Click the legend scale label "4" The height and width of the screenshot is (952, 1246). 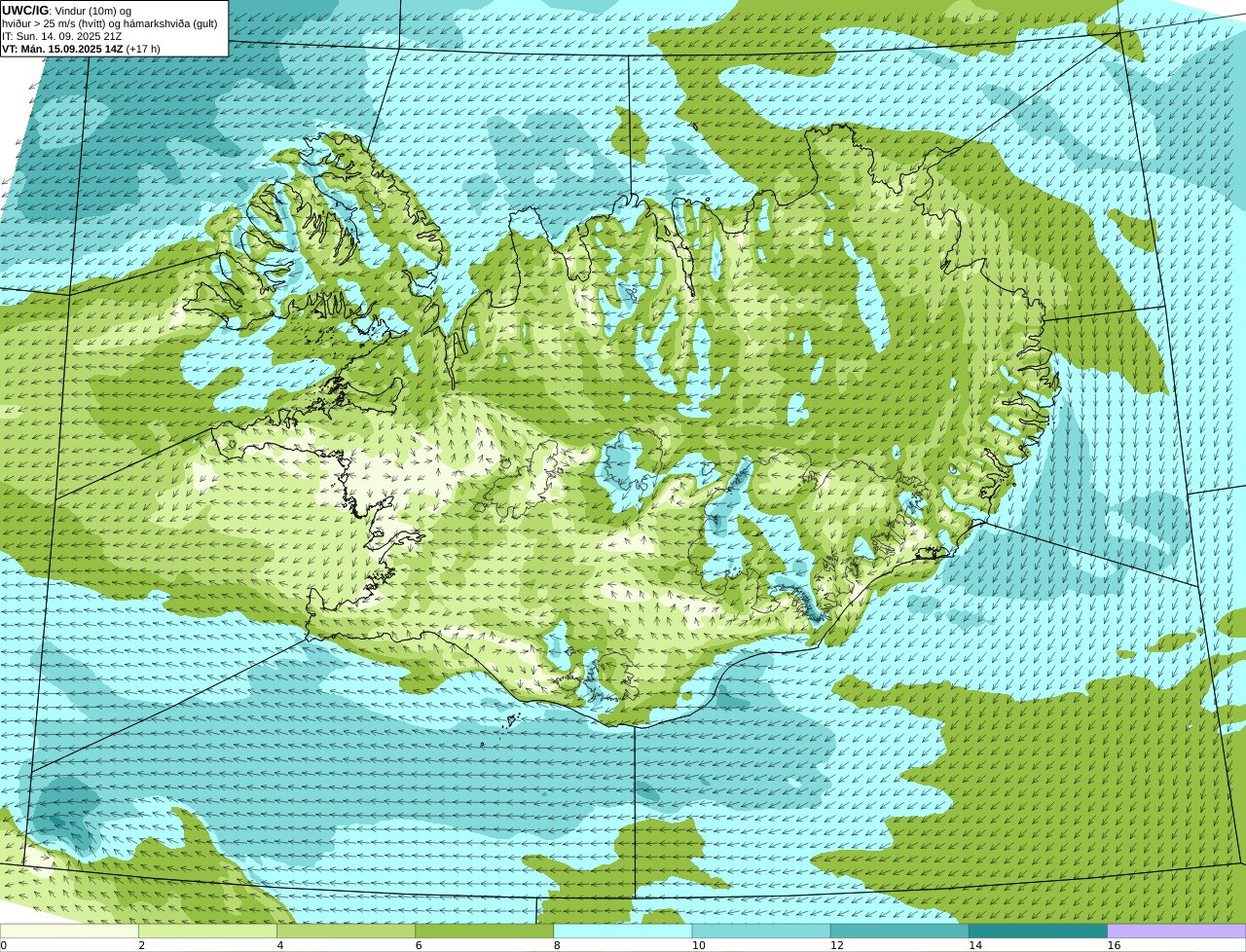[280, 945]
